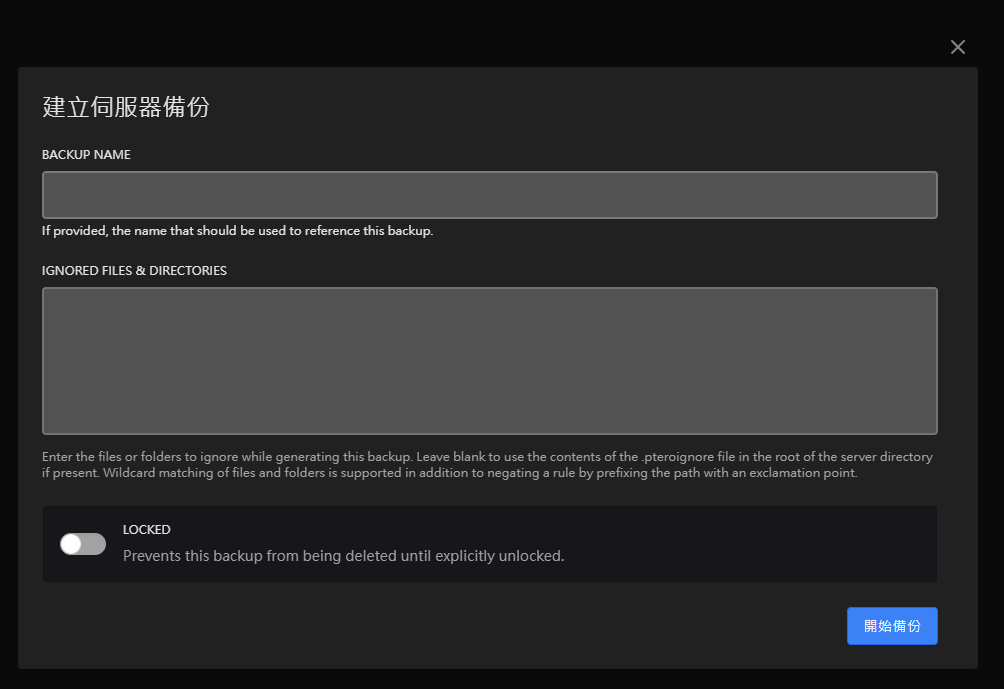Focus the Ignored Files & Directories text area
Image resolution: width=1004 pixels, height=689 pixels.
point(489,361)
